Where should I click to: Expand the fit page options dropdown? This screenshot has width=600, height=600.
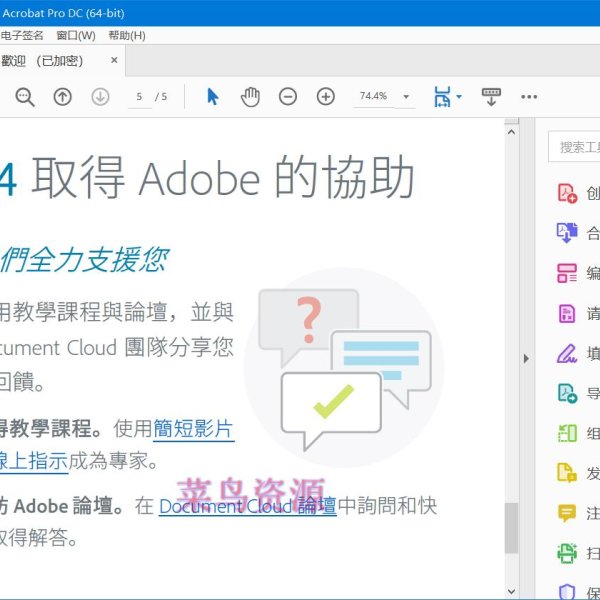tap(459, 97)
